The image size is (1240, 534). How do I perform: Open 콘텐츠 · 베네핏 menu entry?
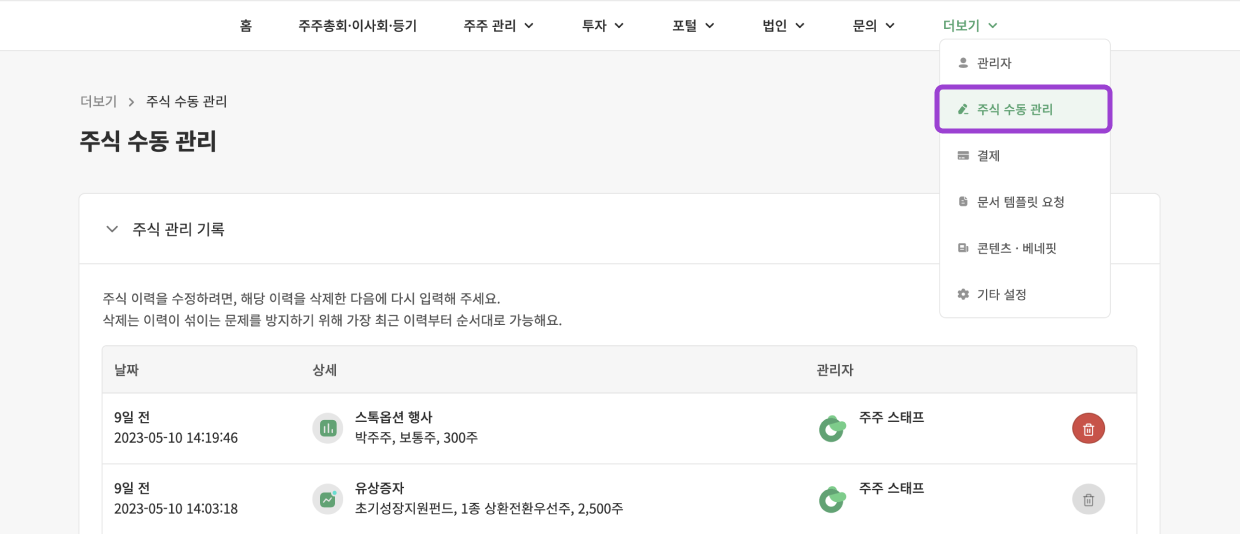coord(1016,248)
